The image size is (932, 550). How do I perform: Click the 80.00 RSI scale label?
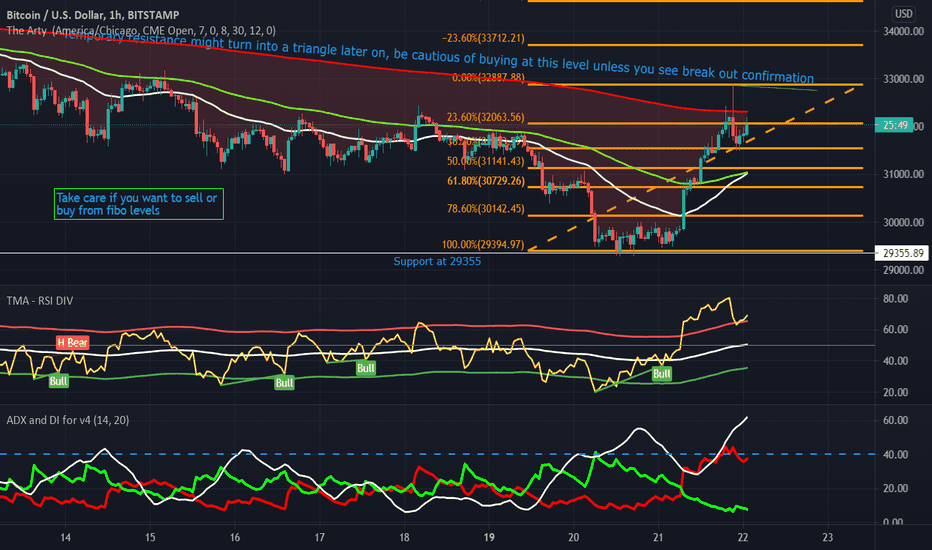(895, 298)
